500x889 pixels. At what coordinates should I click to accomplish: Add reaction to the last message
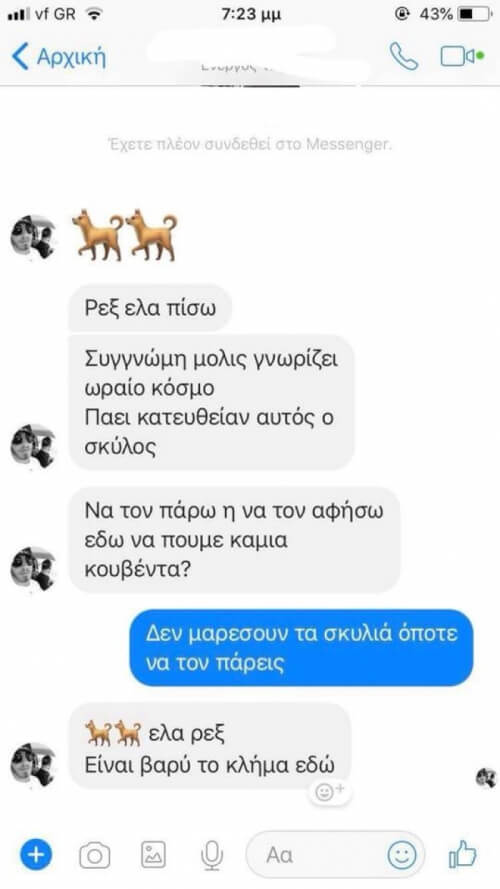[329, 791]
